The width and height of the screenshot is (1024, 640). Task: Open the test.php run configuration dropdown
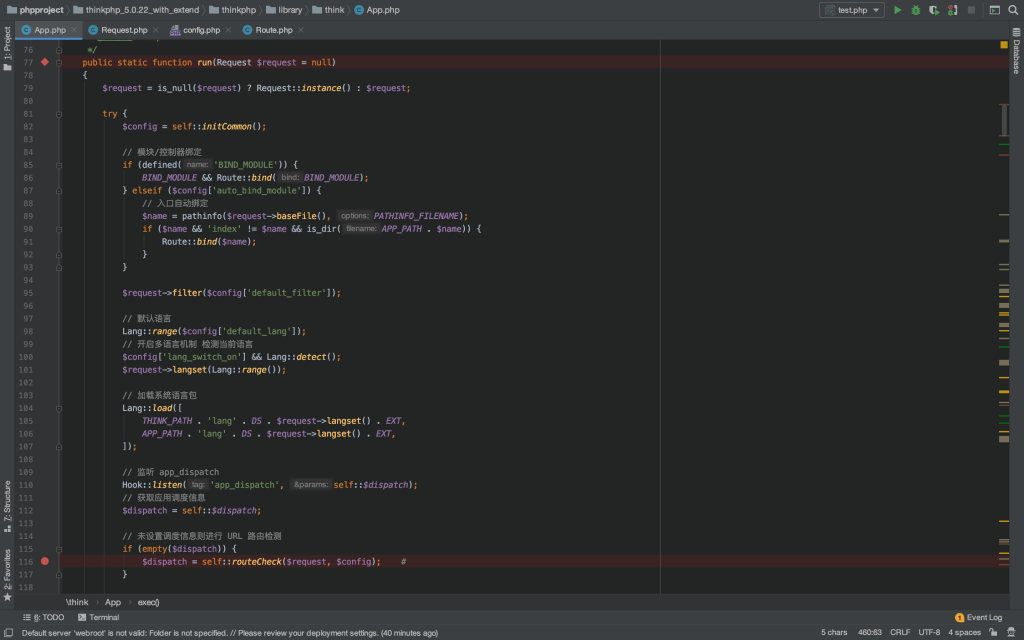click(851, 10)
